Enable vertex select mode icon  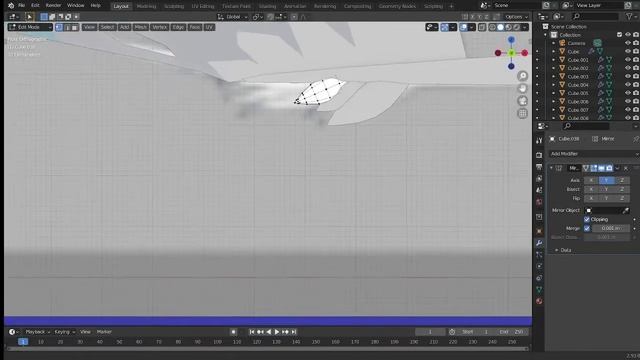click(x=59, y=27)
